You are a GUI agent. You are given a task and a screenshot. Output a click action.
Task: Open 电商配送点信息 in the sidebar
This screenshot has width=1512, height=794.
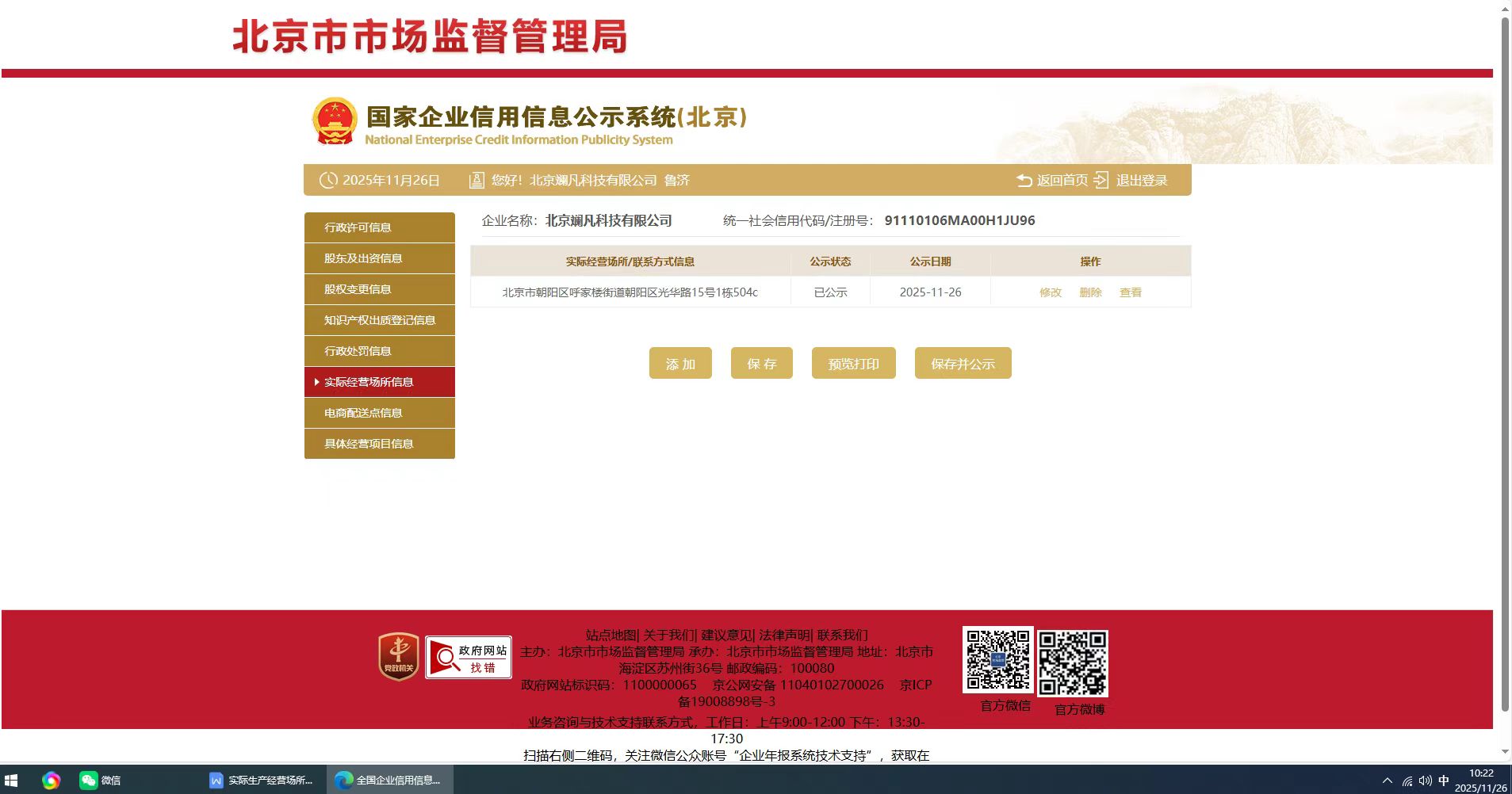(x=380, y=413)
